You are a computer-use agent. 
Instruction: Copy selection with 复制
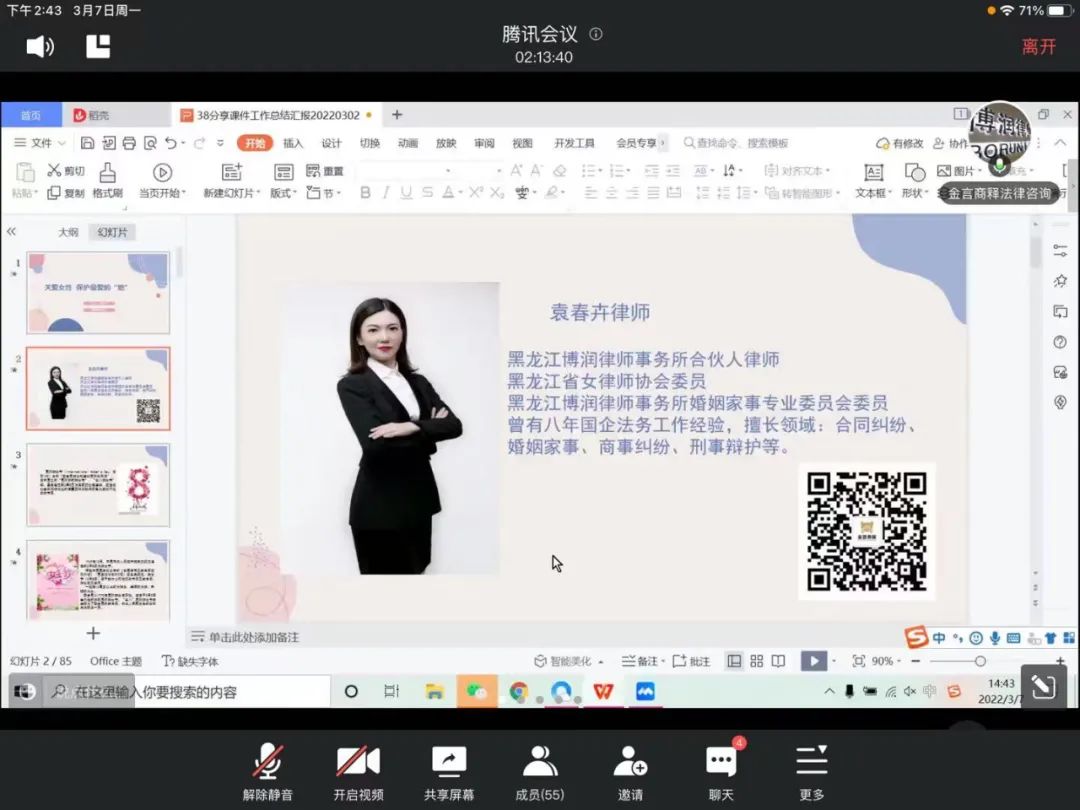[66, 193]
